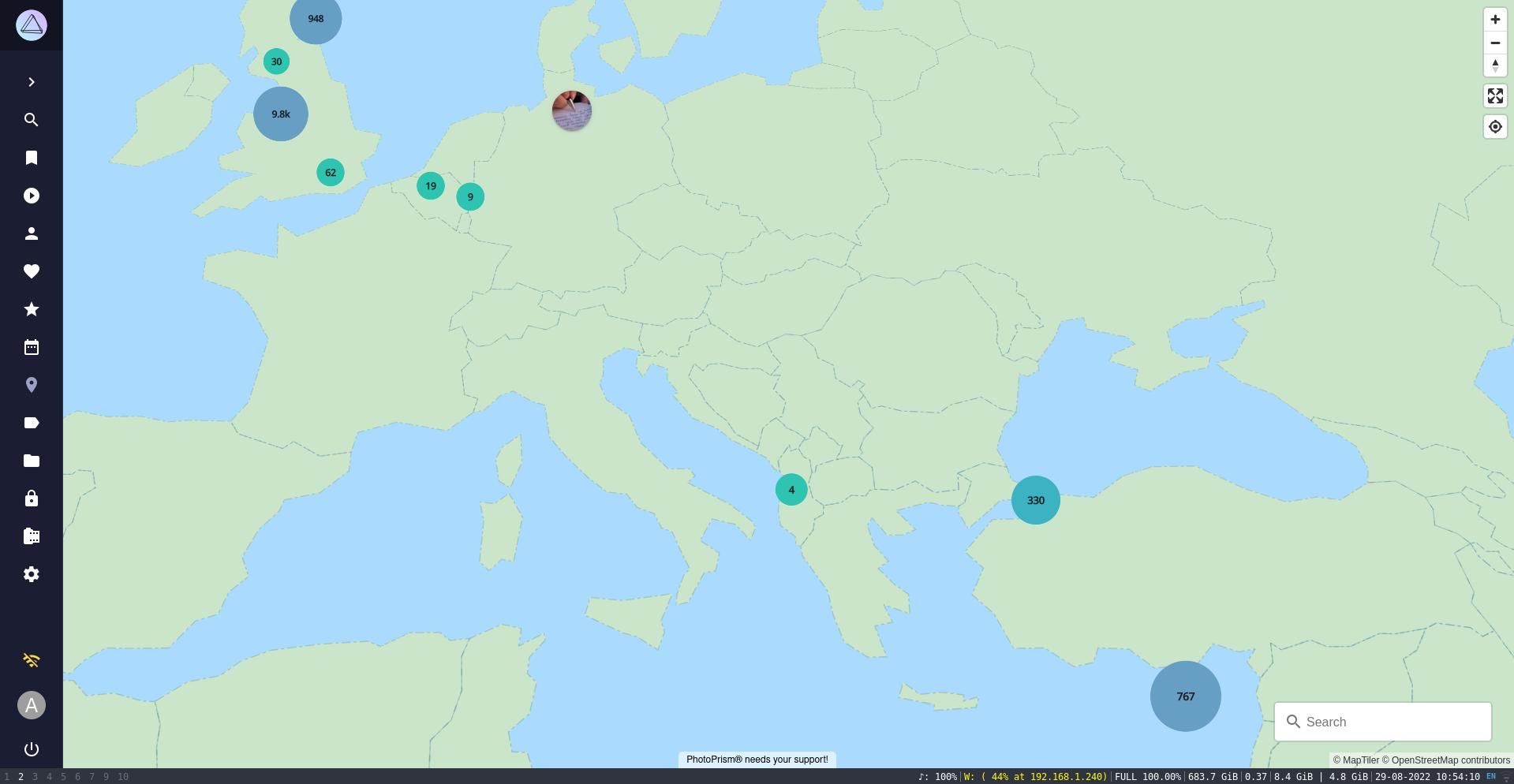Click the PhotoPrism needs your support link
The height and width of the screenshot is (784, 1514).
click(x=756, y=760)
